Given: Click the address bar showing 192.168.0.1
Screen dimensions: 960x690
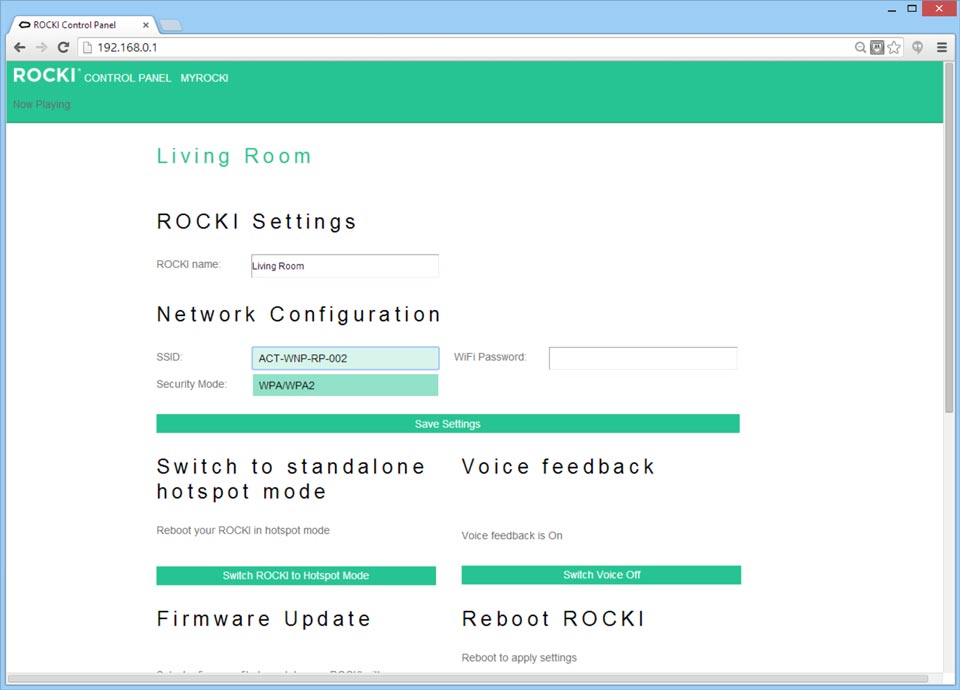Looking at the screenshot, I should point(465,47).
